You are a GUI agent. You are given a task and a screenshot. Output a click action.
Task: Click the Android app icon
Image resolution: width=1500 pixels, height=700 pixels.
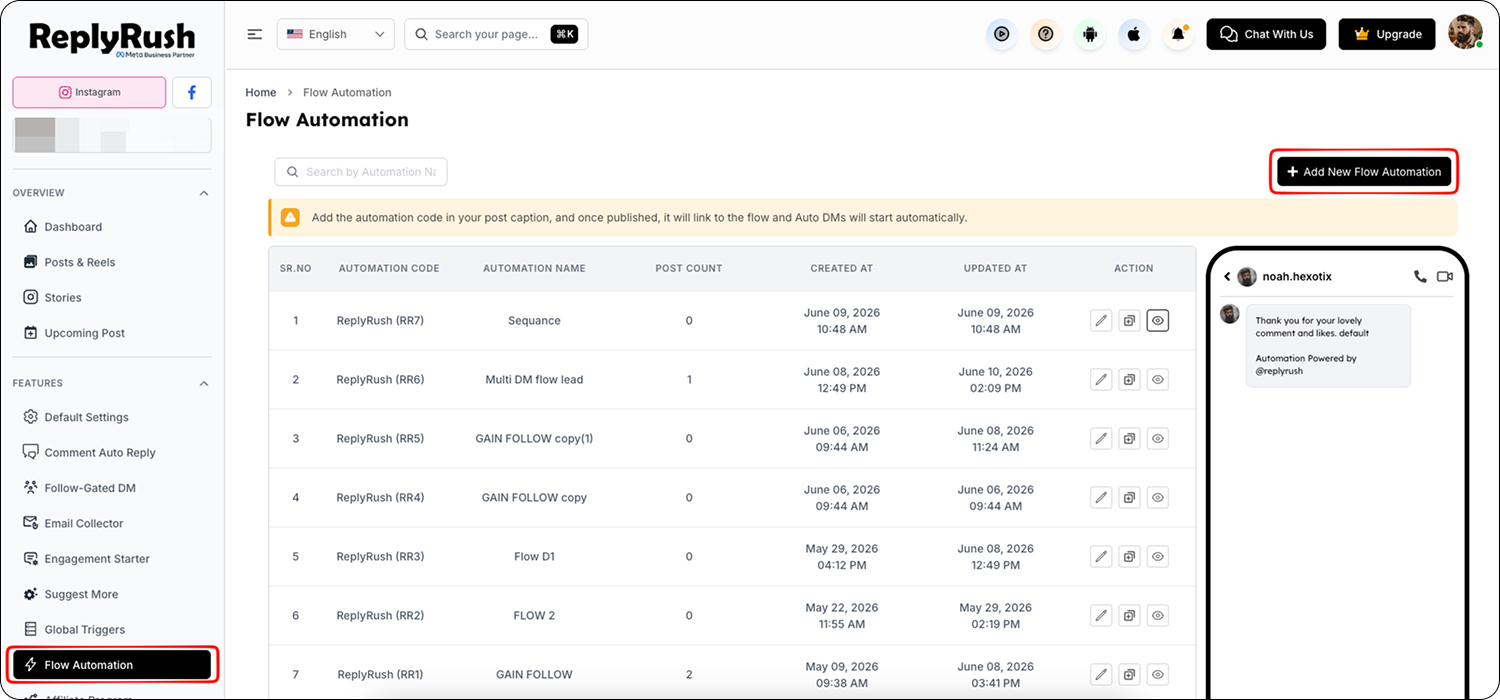tap(1090, 34)
